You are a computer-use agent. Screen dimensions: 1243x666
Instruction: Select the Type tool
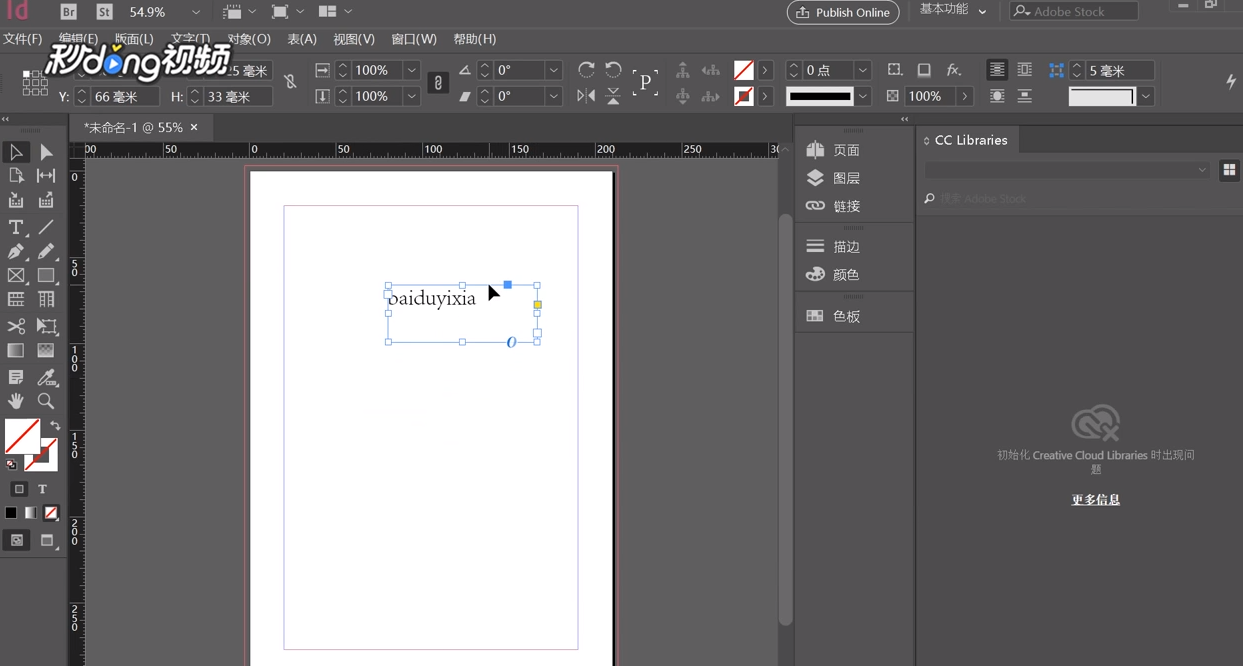click(x=16, y=227)
